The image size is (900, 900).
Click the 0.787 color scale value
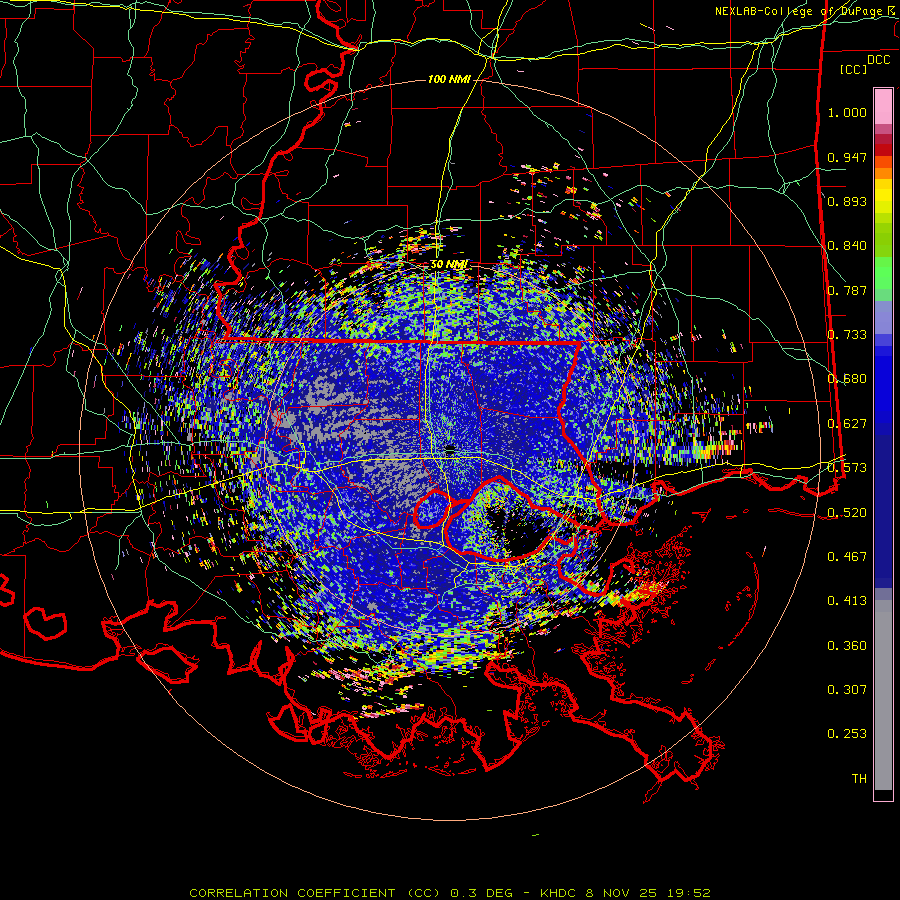pyautogui.click(x=847, y=290)
